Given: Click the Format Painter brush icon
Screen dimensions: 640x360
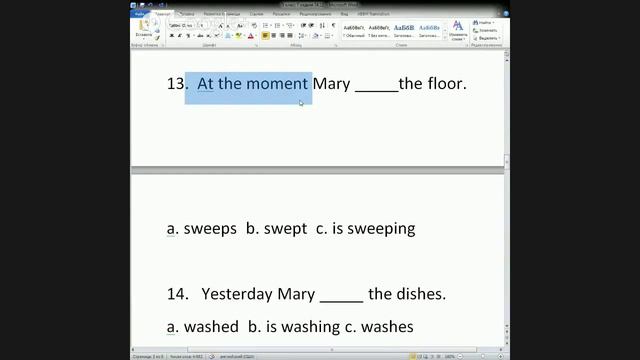Looking at the screenshot, I should (x=157, y=38).
